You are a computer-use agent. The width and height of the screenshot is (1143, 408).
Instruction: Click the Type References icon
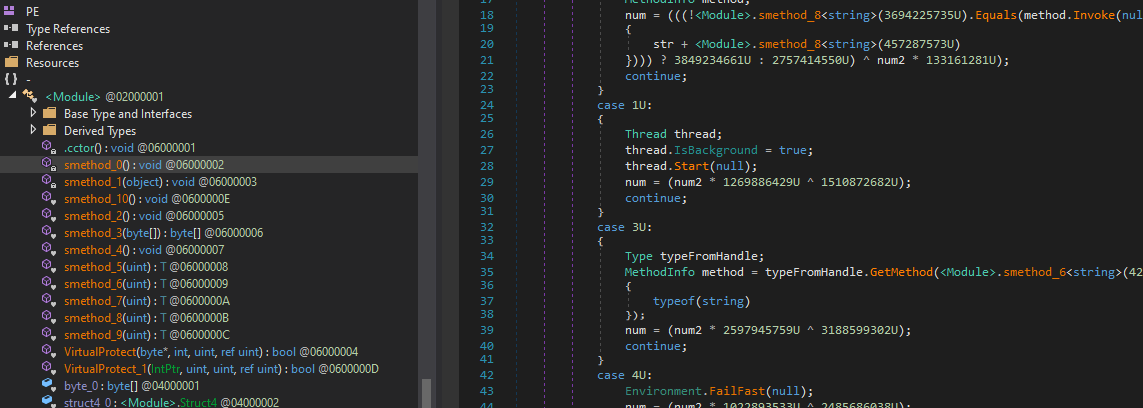pos(11,29)
